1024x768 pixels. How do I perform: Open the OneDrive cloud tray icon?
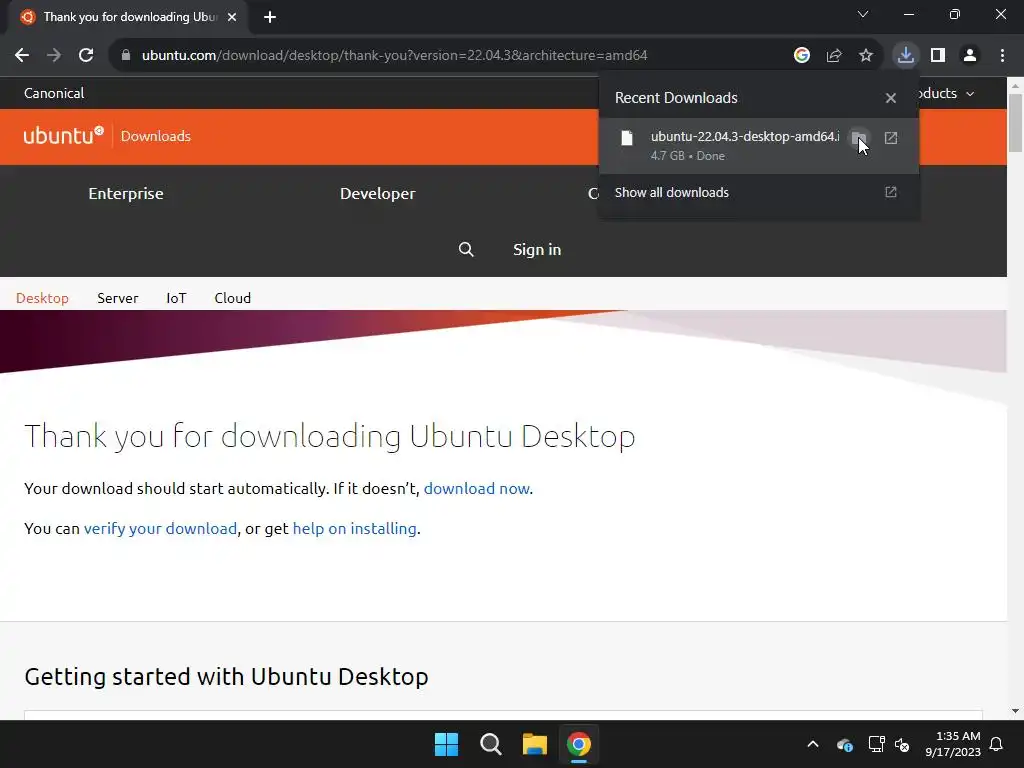click(x=844, y=744)
